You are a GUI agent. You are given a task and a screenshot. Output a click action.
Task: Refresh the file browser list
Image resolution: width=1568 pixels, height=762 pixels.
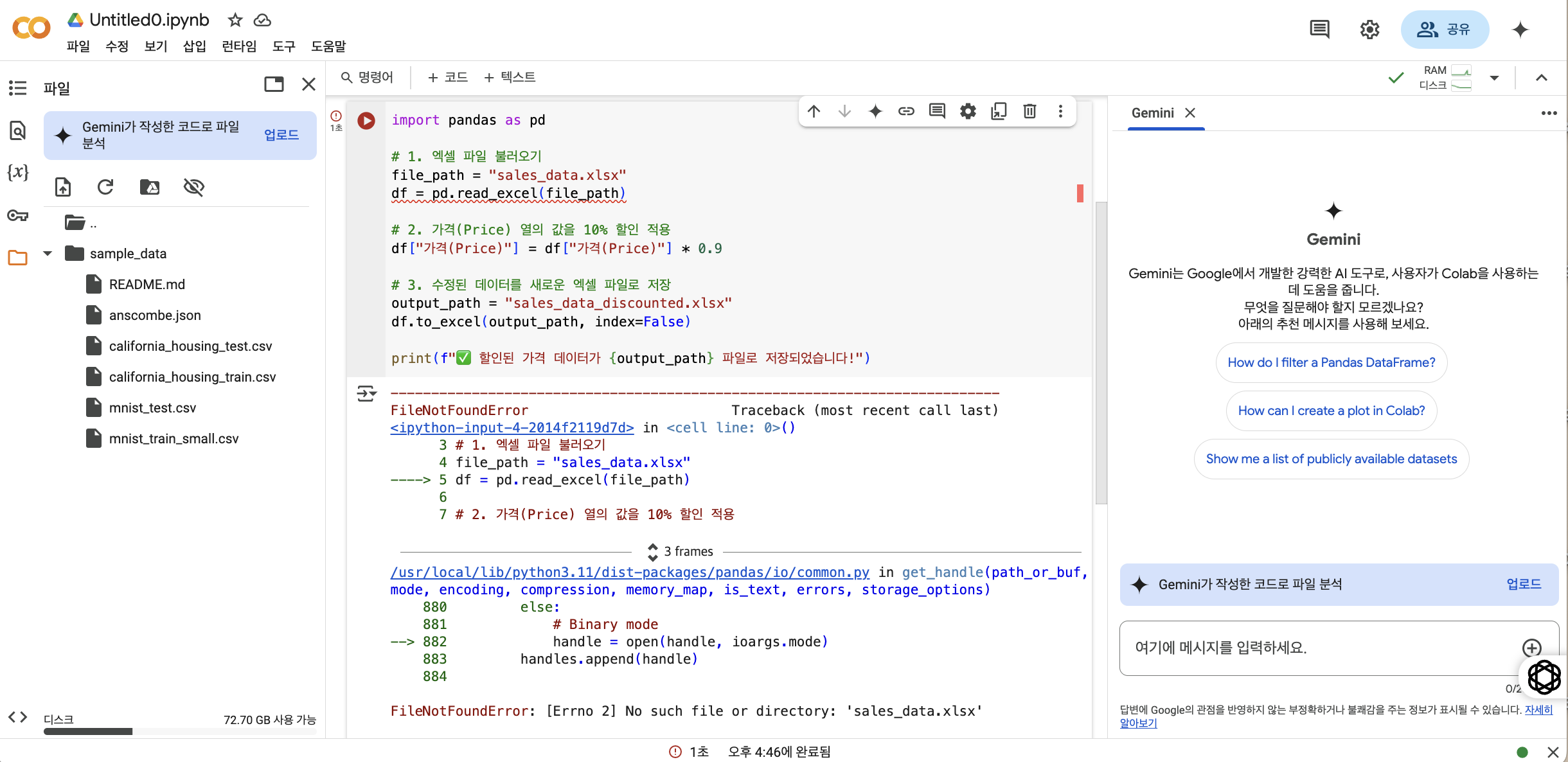pos(105,187)
